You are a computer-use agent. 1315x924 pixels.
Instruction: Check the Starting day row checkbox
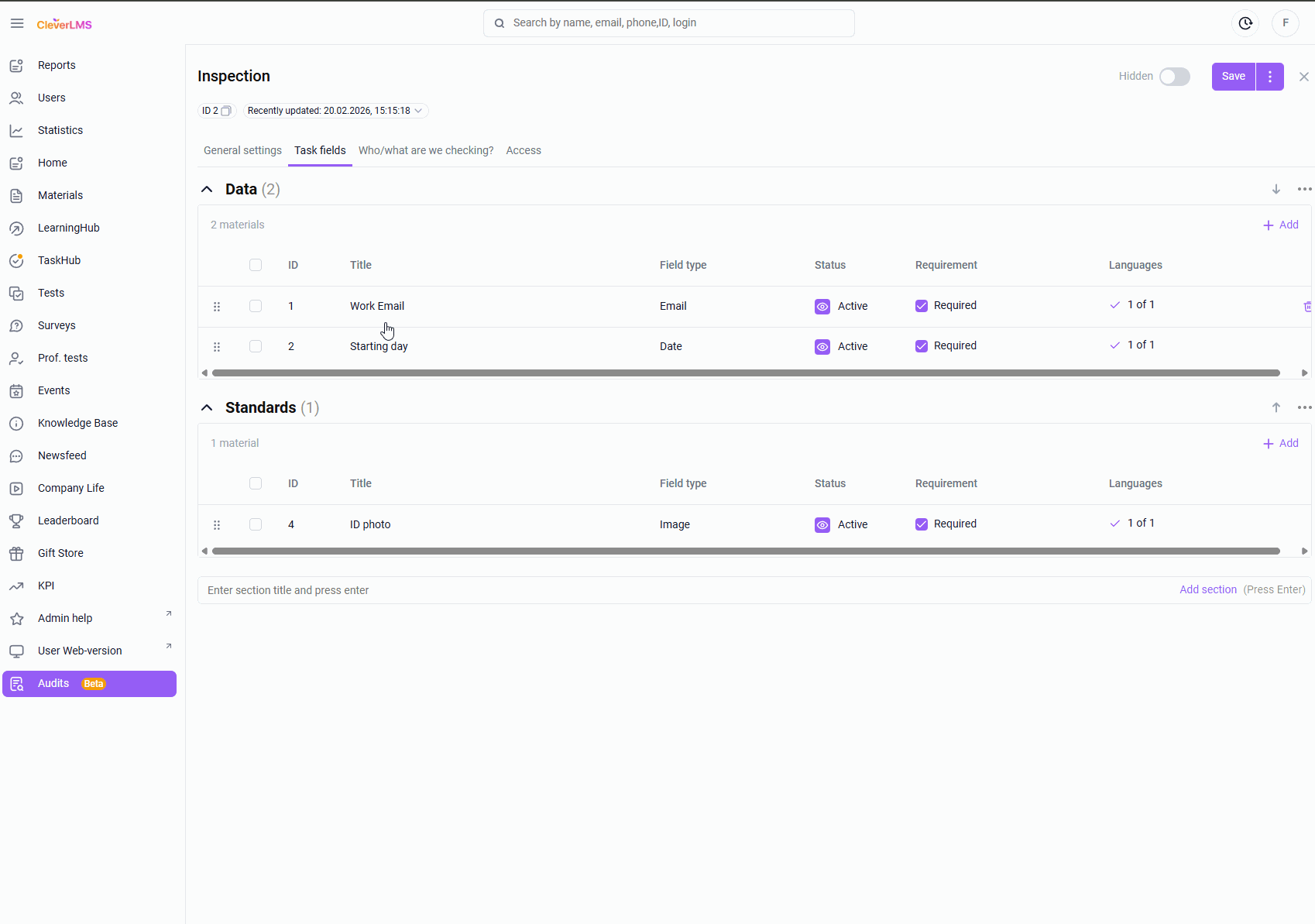click(x=256, y=346)
